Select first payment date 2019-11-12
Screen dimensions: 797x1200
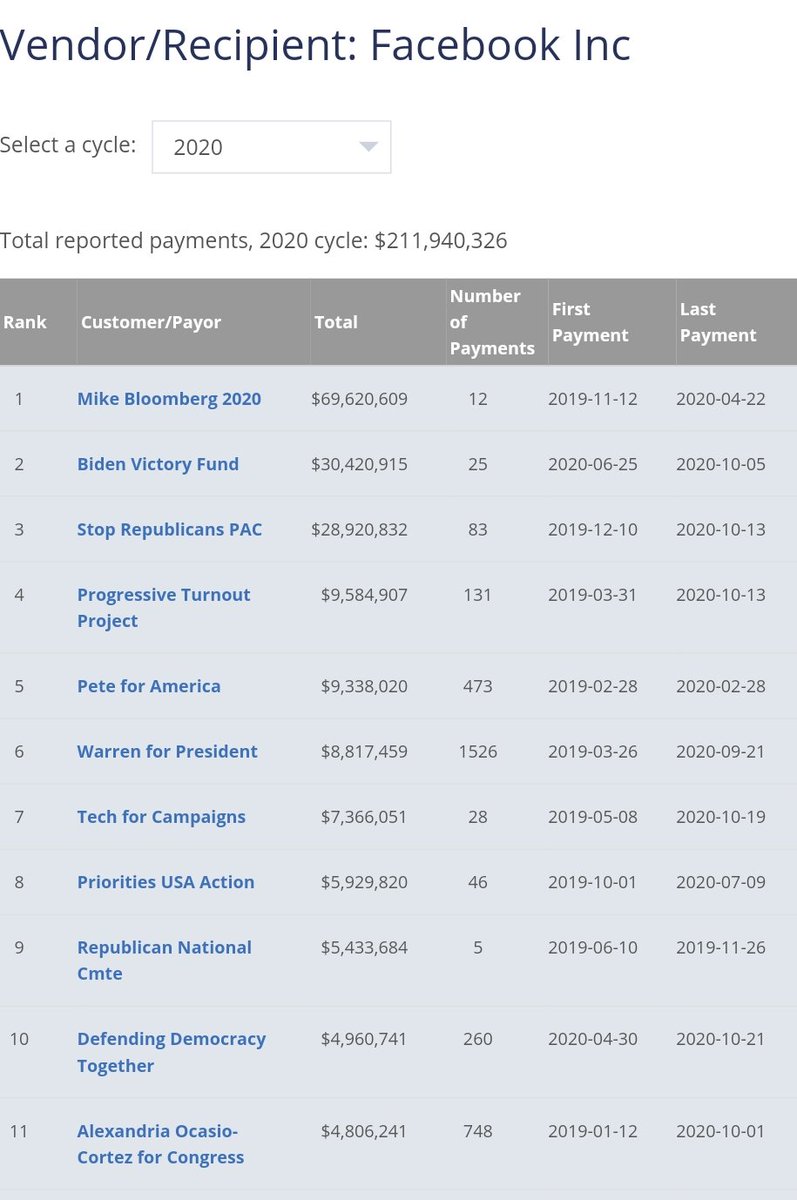[593, 399]
